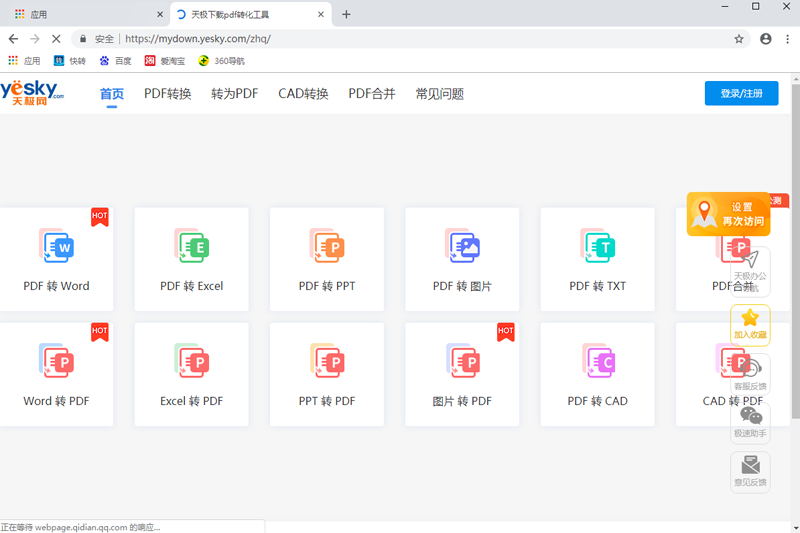Close the 天极下载pdf转化工具 tab
800x533 pixels.
[x=321, y=14]
